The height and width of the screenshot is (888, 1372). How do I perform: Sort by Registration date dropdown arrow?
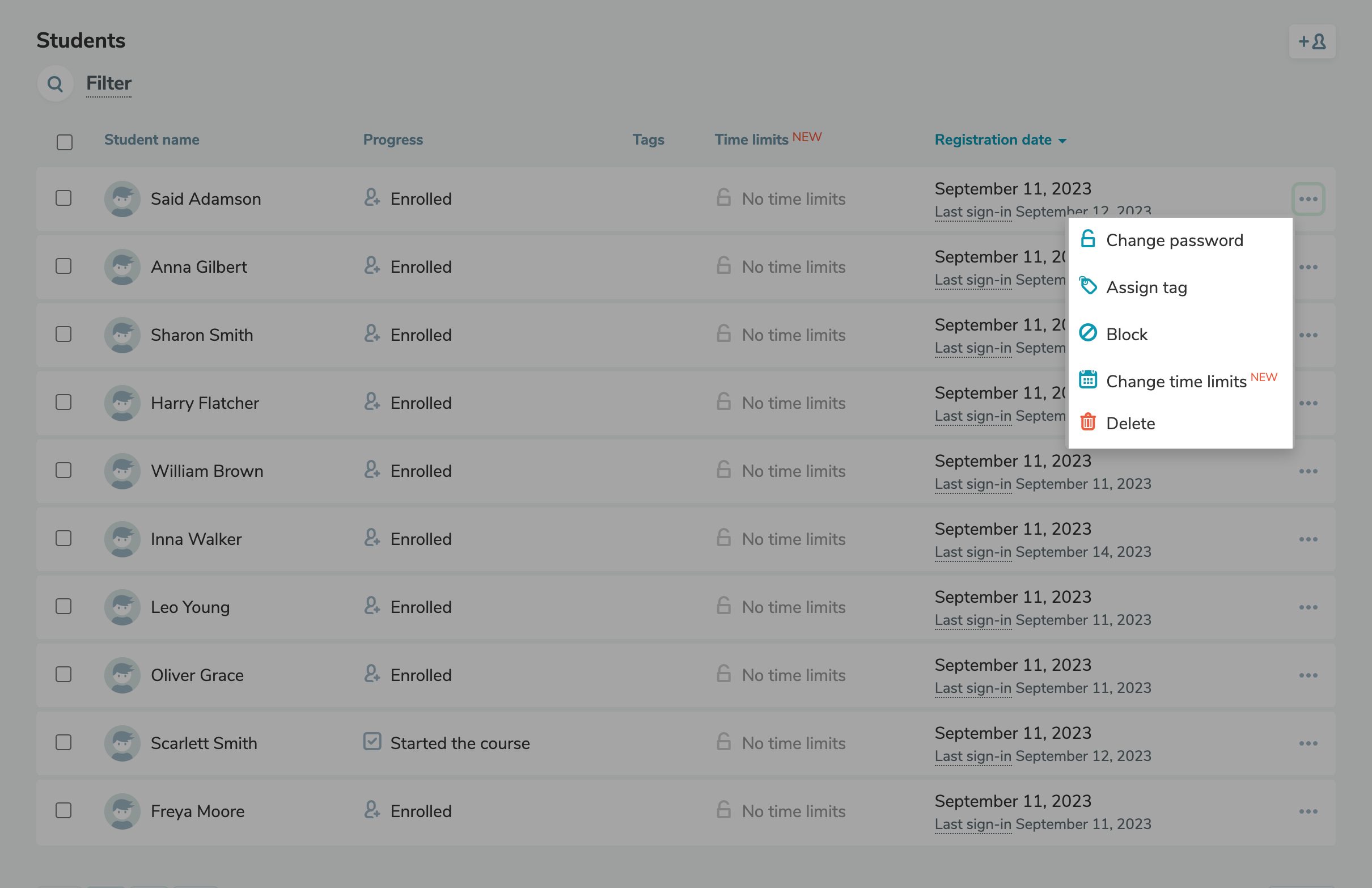click(1062, 141)
